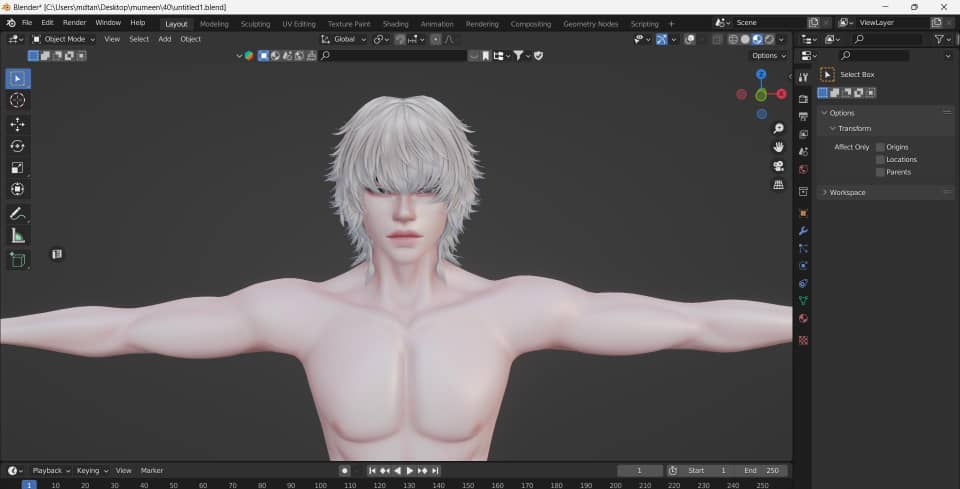Viewport: 960px width, 489px height.
Task: Open the Object Data green triangle tab
Action: tap(803, 300)
